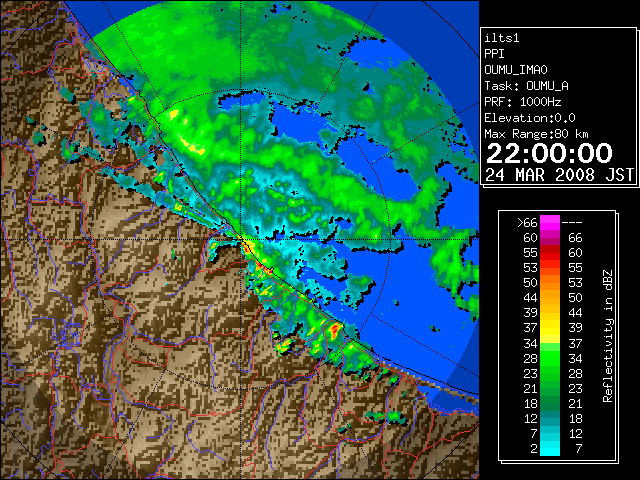Select the 'PPI' scan type text

tap(494, 54)
